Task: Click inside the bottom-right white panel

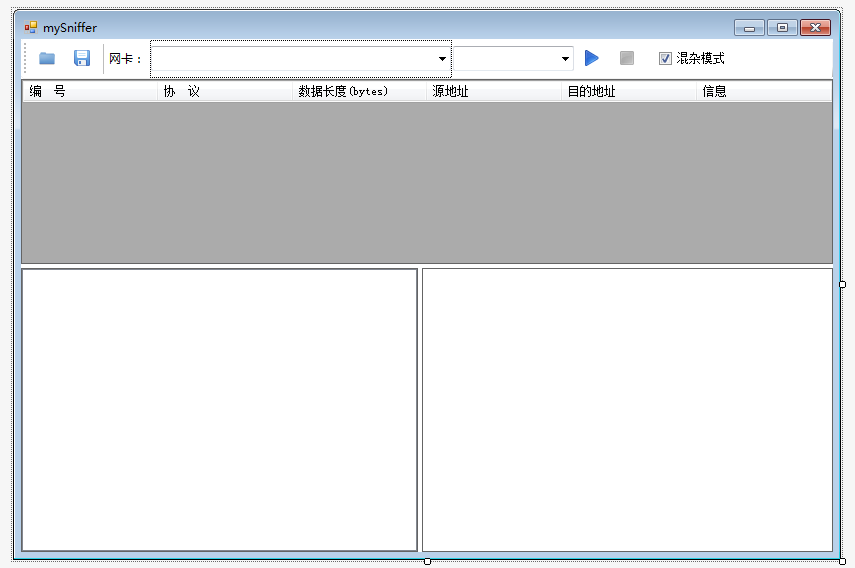Action: click(627, 410)
